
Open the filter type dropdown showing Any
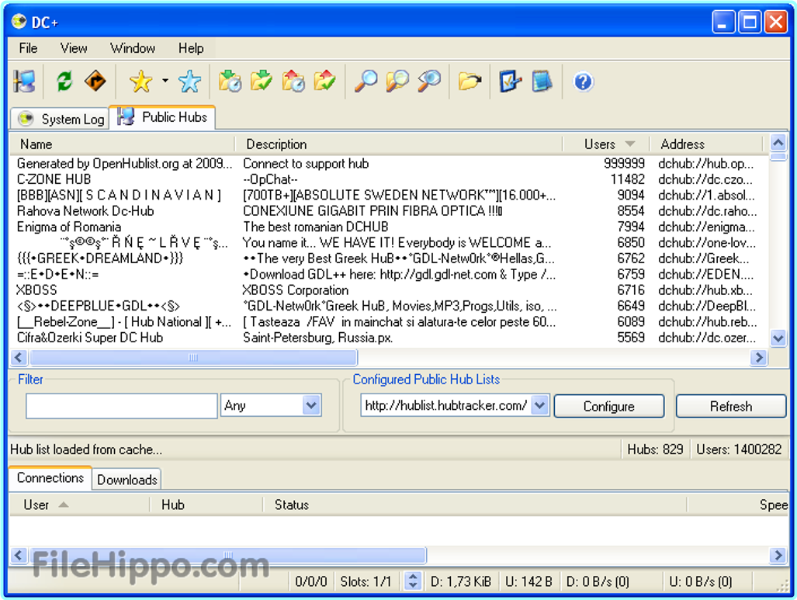coord(271,405)
